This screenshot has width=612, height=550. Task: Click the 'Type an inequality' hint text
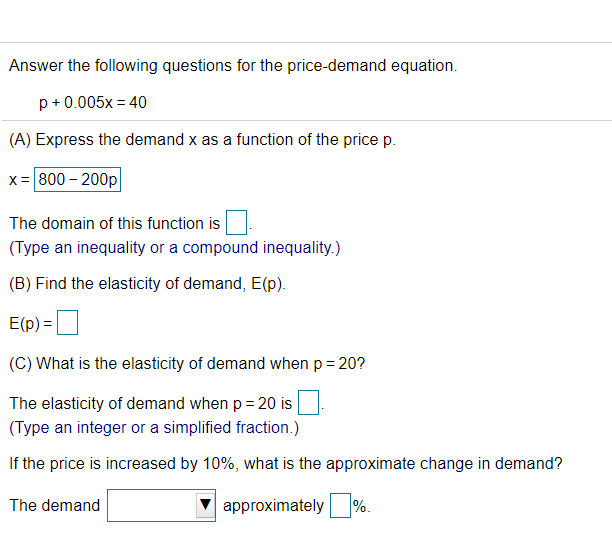click(x=175, y=245)
